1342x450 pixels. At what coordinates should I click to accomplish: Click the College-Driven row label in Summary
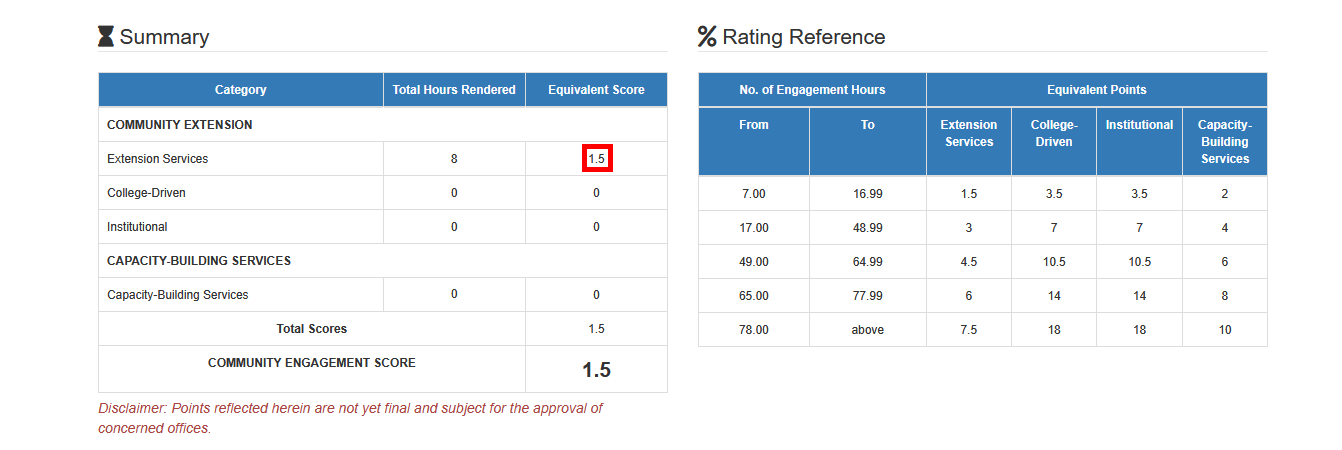pyautogui.click(x=146, y=193)
